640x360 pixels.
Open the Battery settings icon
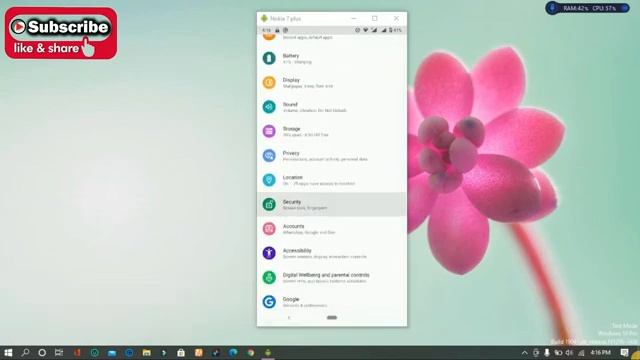[x=269, y=58]
